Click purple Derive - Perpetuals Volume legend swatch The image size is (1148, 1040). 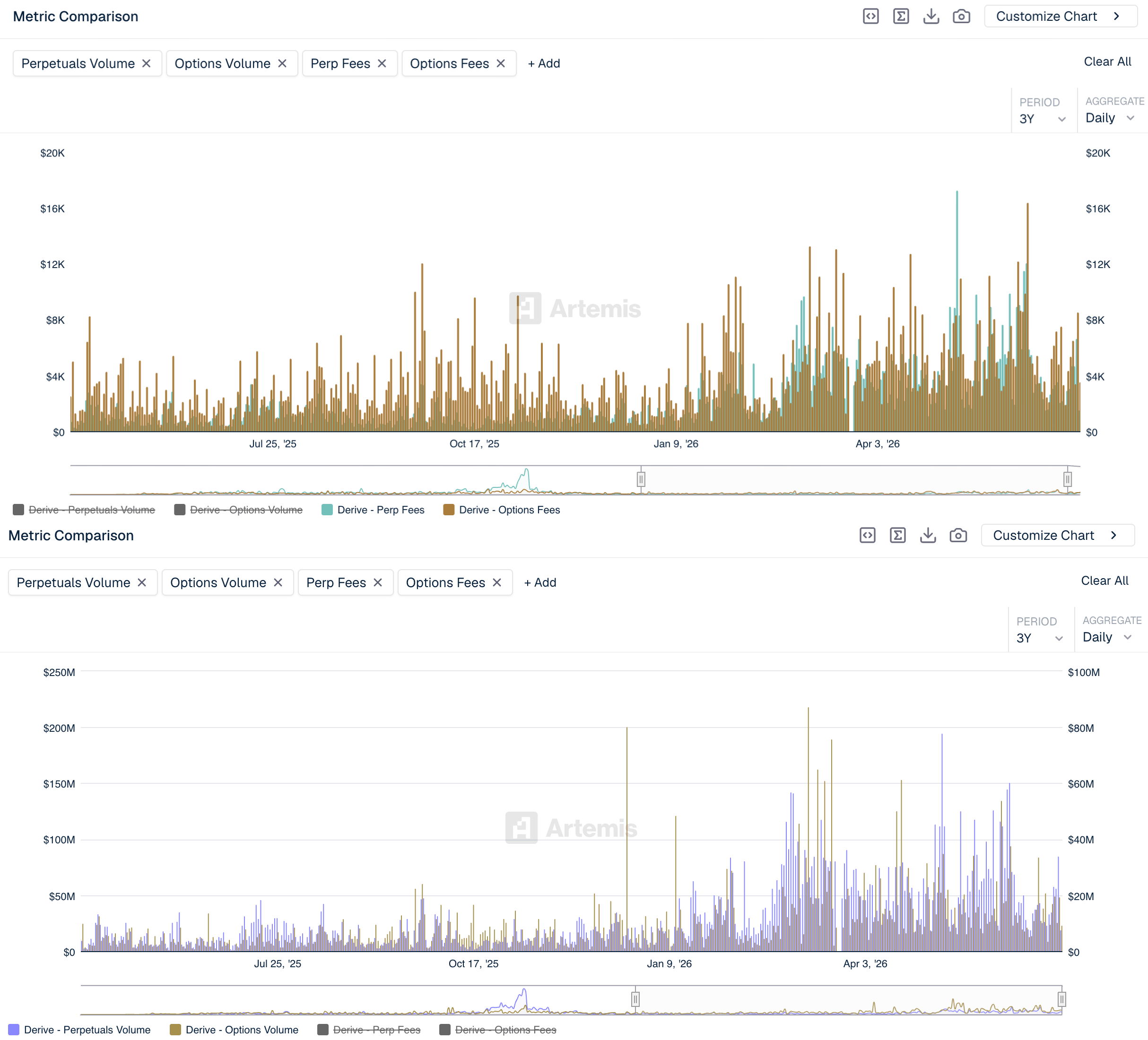point(14,1030)
